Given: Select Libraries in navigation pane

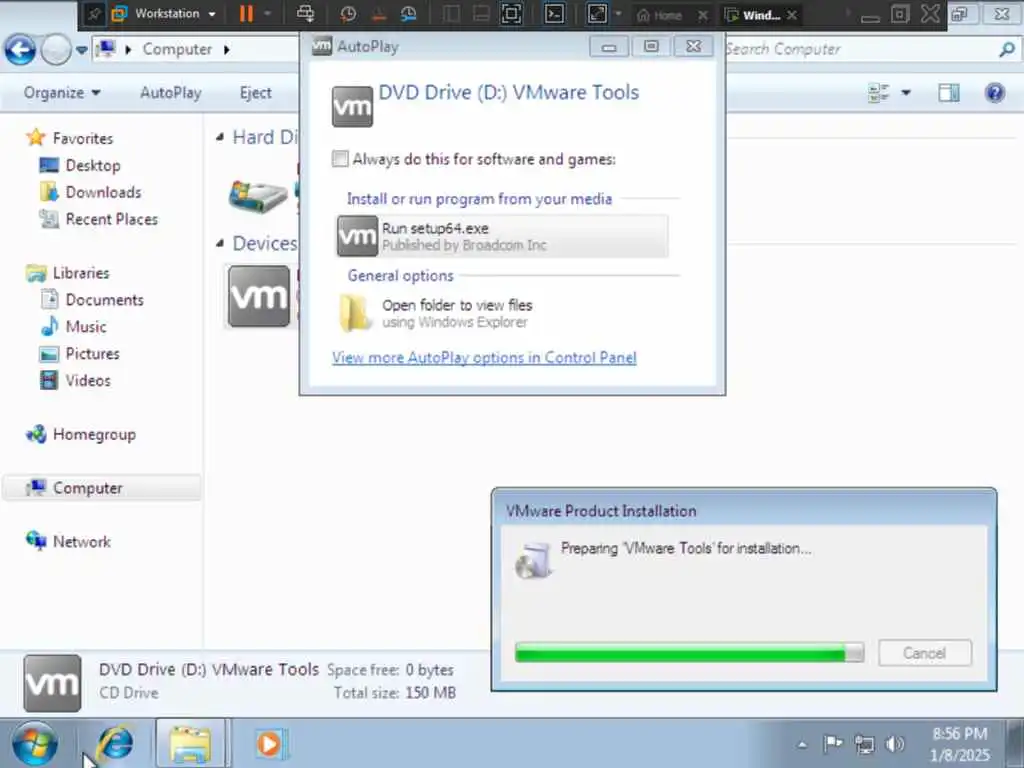Looking at the screenshot, I should coord(81,273).
